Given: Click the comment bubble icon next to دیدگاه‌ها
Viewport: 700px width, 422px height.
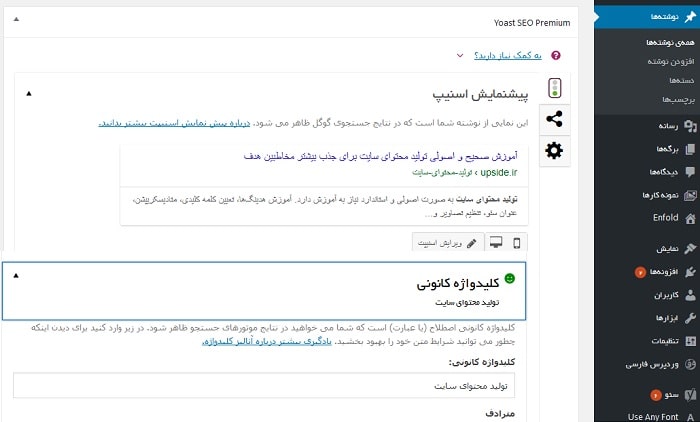Looking at the screenshot, I should [x=690, y=172].
